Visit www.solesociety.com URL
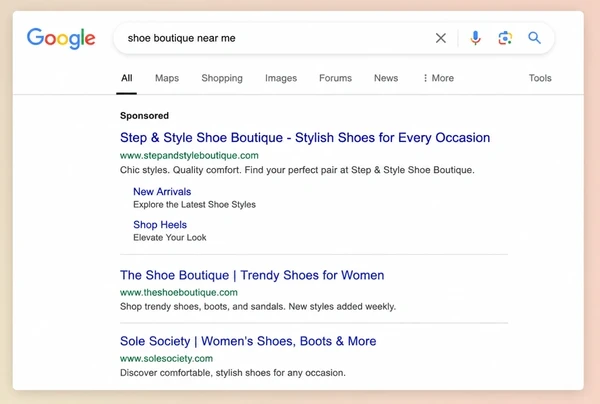 tap(166, 358)
